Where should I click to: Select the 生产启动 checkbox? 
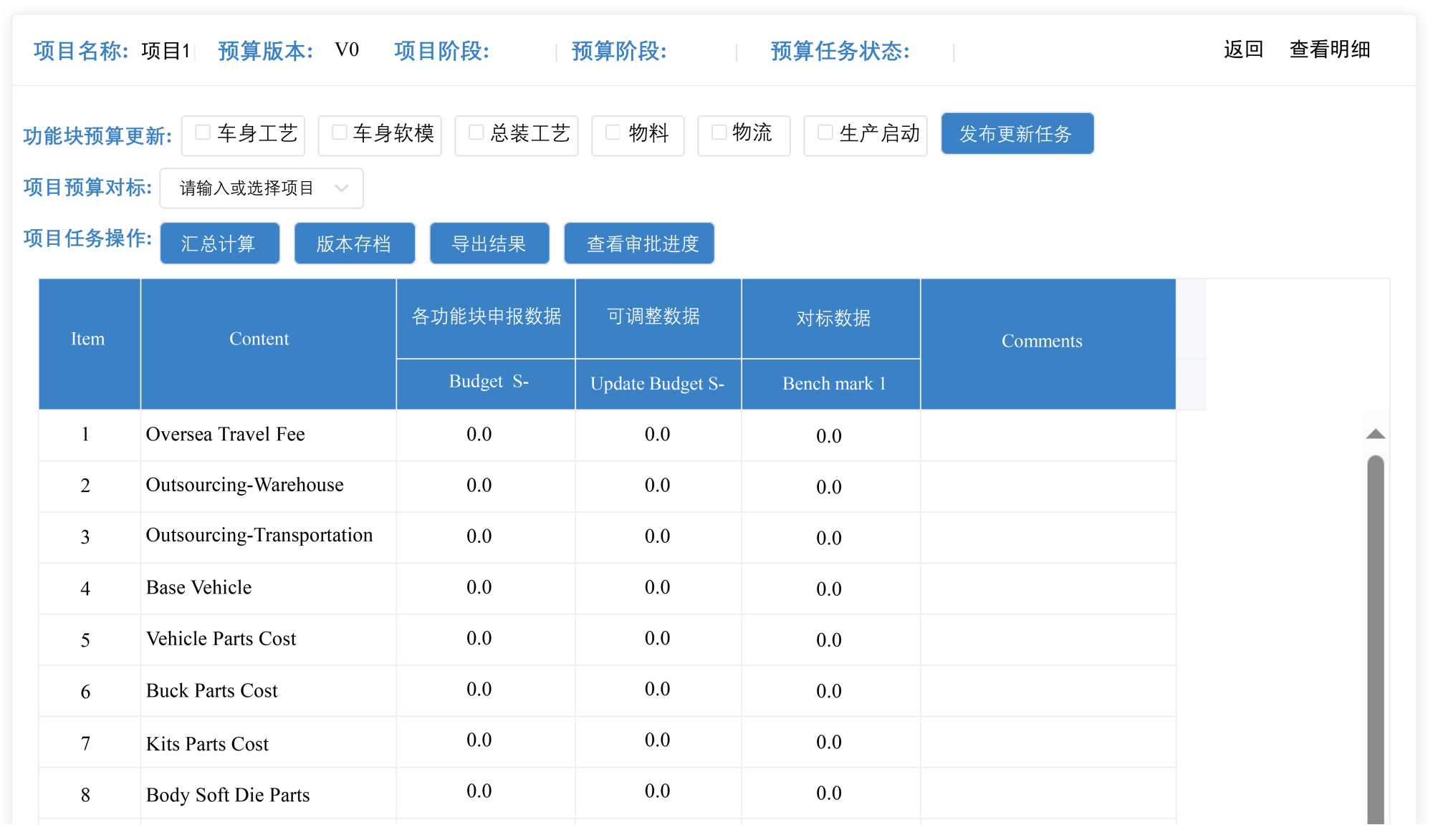click(x=825, y=132)
